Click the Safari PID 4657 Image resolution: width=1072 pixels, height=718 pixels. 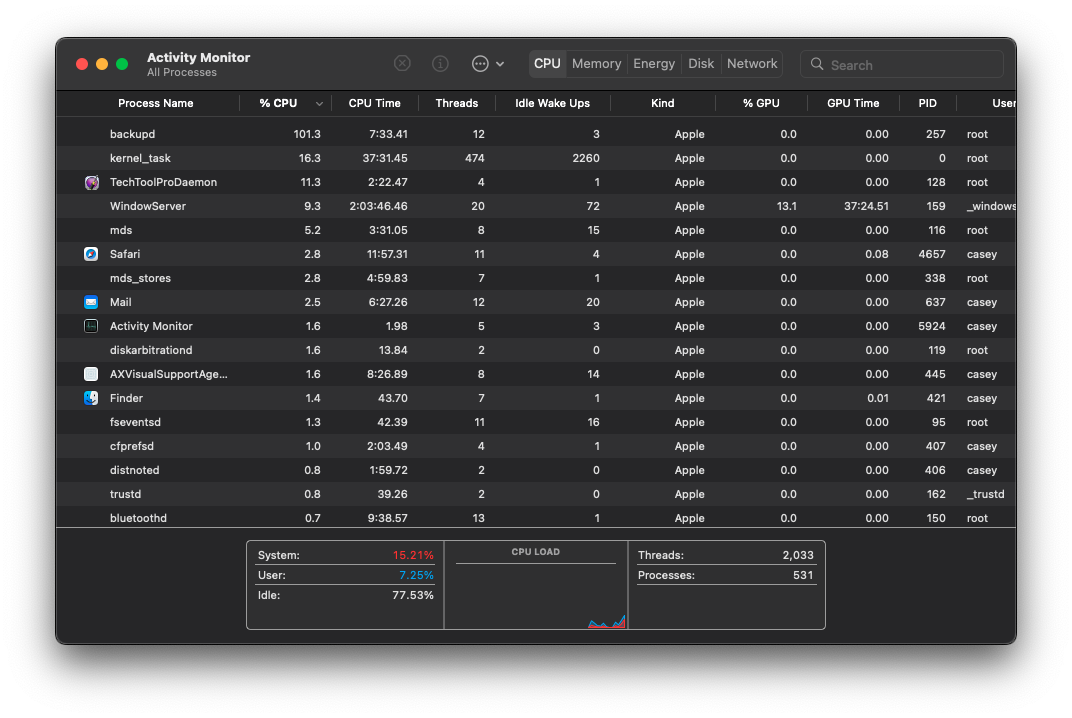point(932,254)
